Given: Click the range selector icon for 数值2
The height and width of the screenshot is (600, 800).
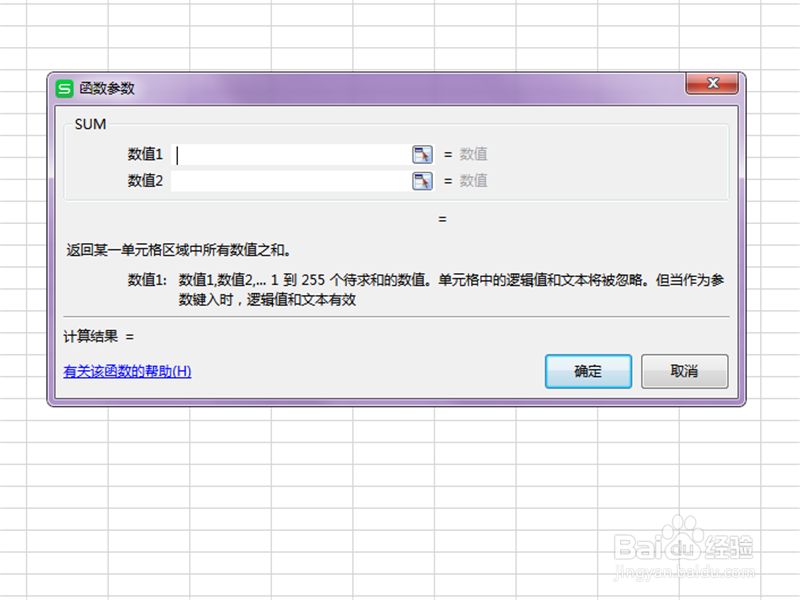Looking at the screenshot, I should click(x=422, y=181).
